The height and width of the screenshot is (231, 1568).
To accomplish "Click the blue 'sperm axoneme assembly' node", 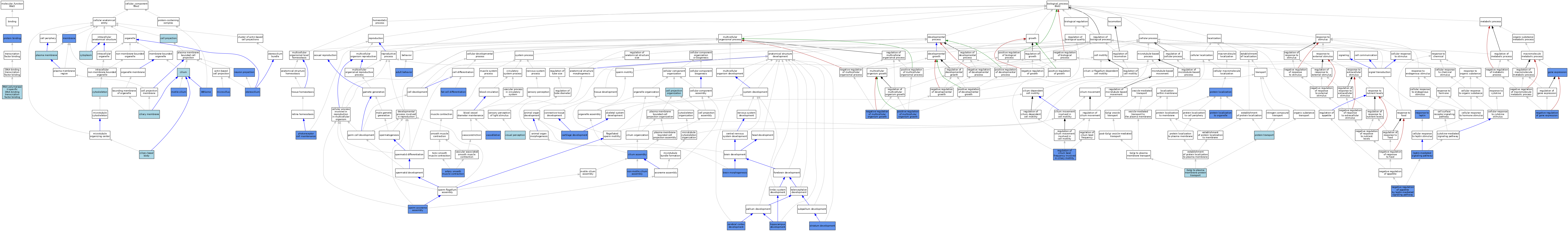I will pos(418,209).
